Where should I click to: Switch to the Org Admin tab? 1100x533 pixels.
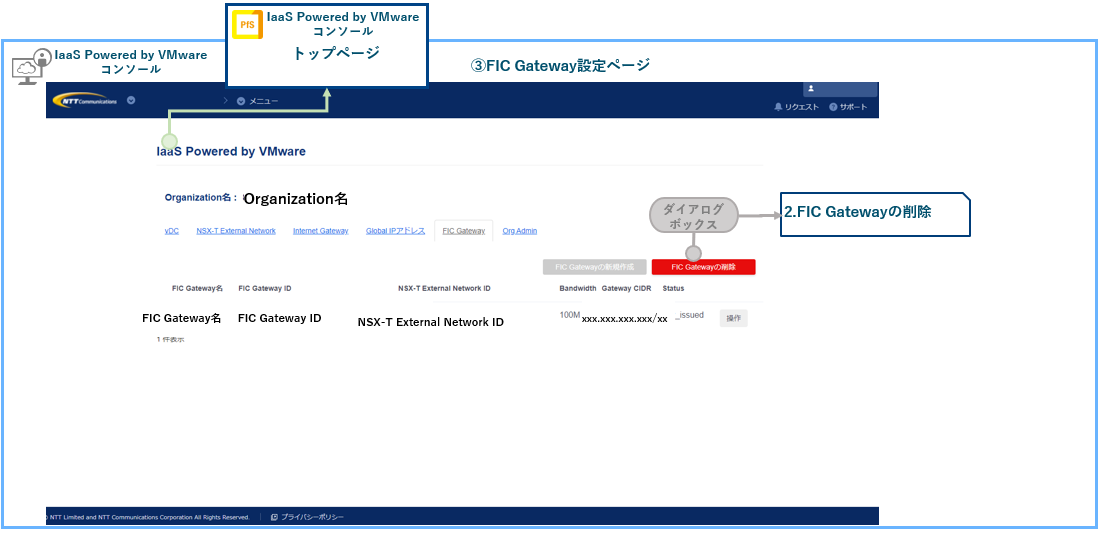(x=520, y=231)
